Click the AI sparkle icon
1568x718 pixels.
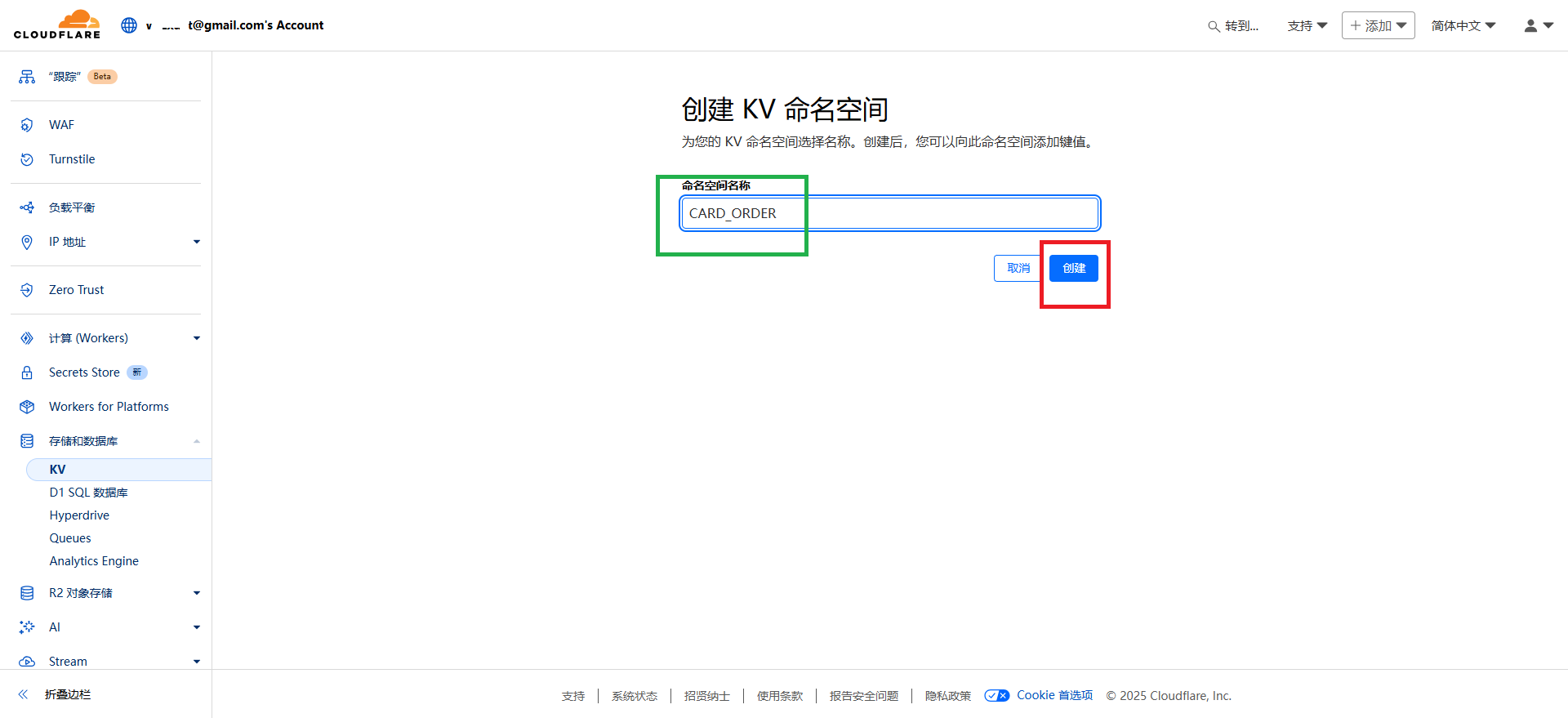pos(27,627)
